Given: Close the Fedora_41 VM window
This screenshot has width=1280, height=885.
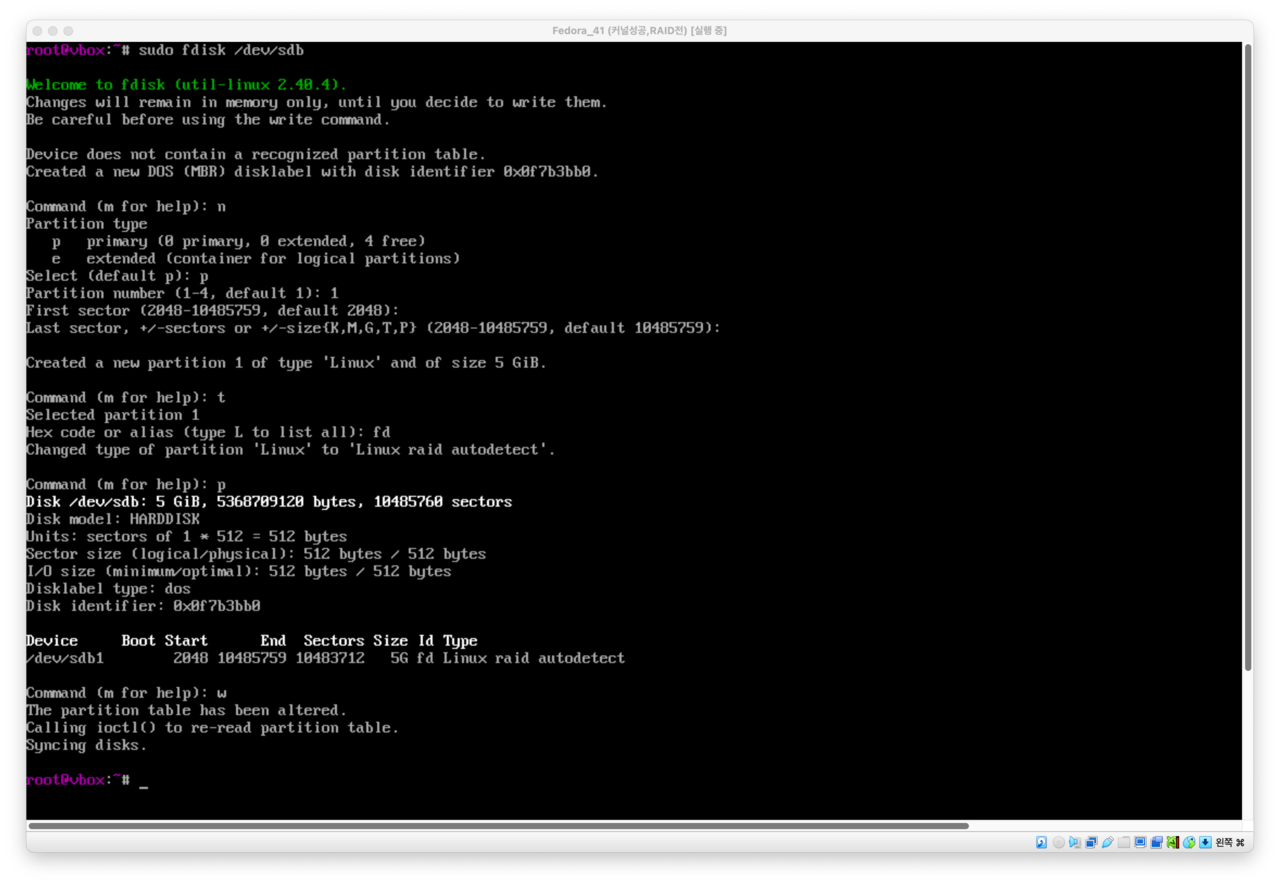Looking at the screenshot, I should coord(38,31).
